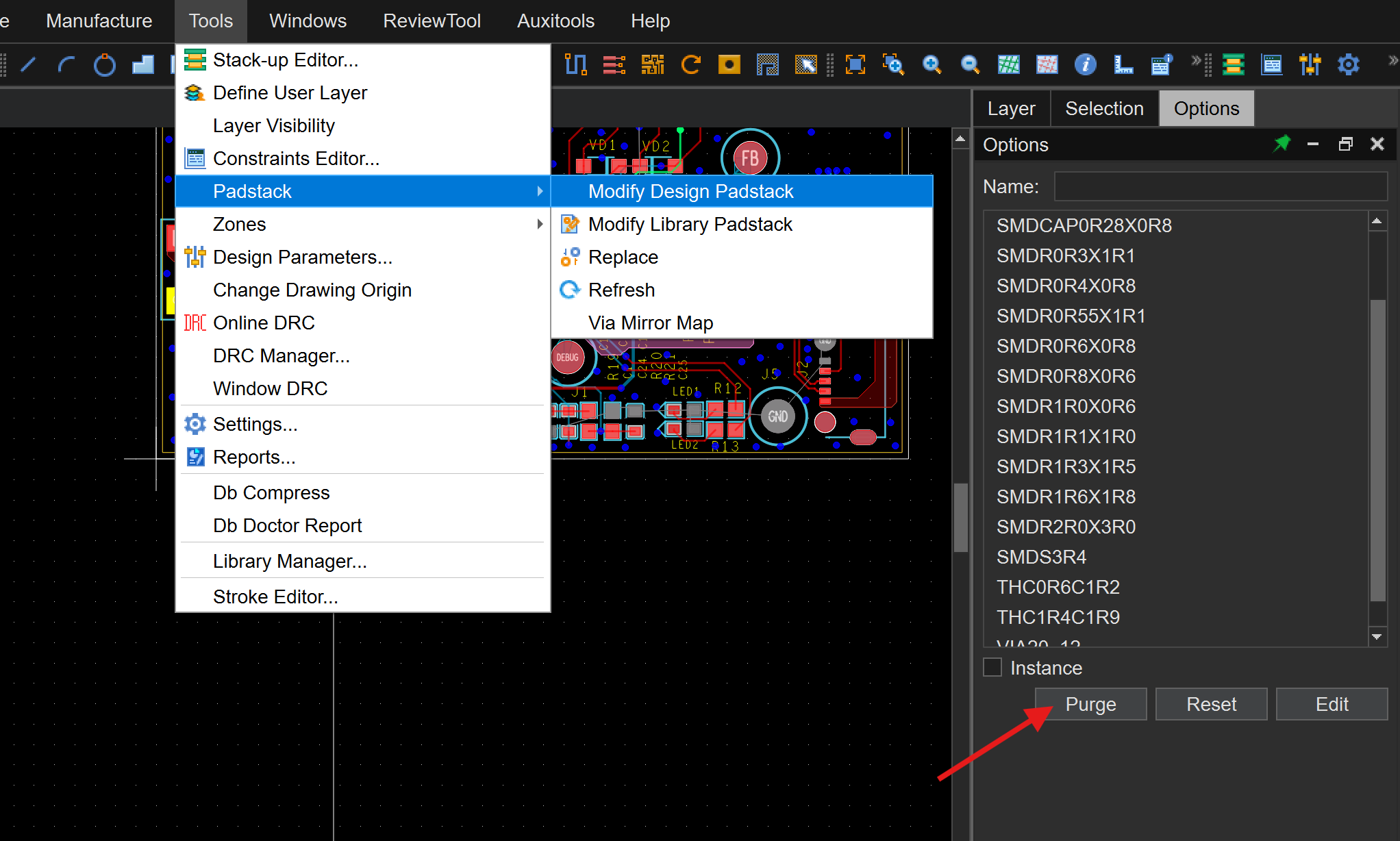The height and width of the screenshot is (841, 1400).
Task: Click the blue info circle icon
Action: (x=1085, y=65)
